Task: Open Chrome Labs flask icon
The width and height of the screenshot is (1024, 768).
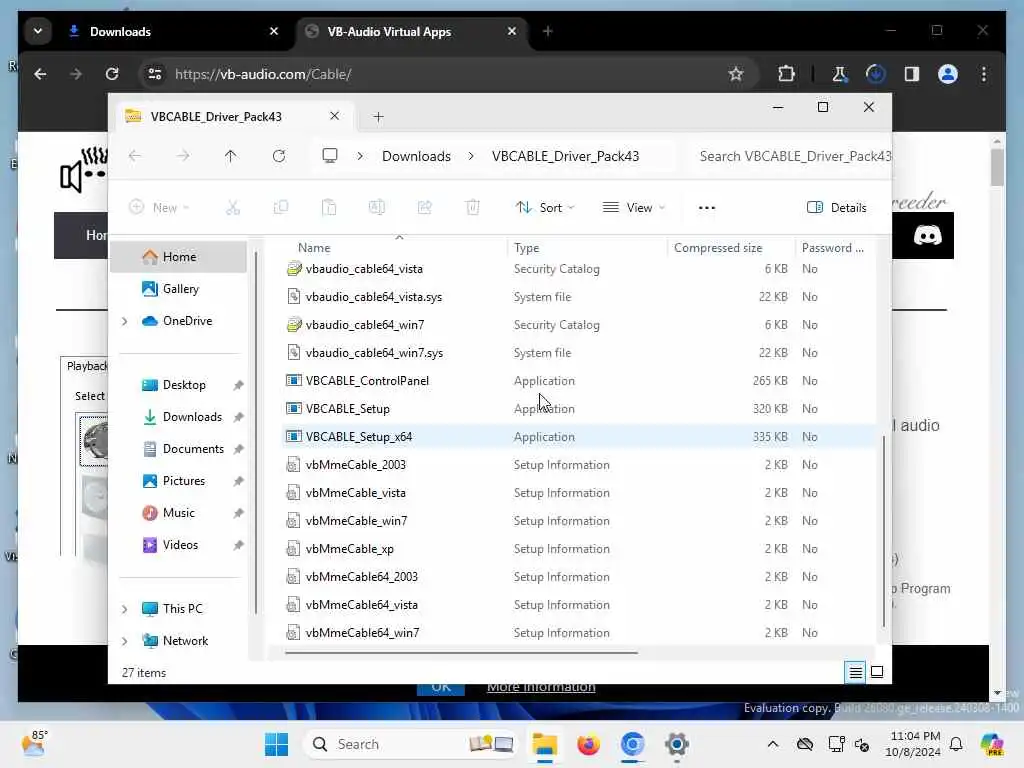Action: pos(839,74)
